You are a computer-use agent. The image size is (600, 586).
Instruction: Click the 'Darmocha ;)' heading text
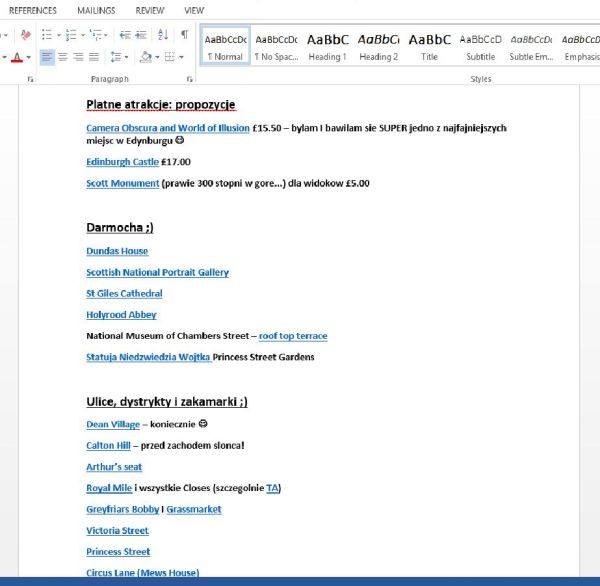(x=120, y=228)
